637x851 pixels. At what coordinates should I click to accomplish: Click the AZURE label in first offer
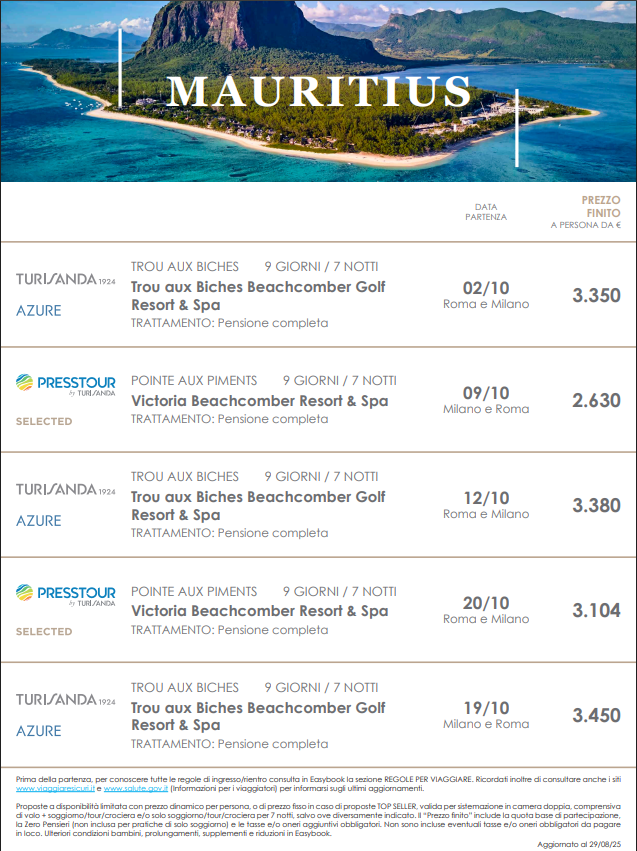tap(39, 310)
